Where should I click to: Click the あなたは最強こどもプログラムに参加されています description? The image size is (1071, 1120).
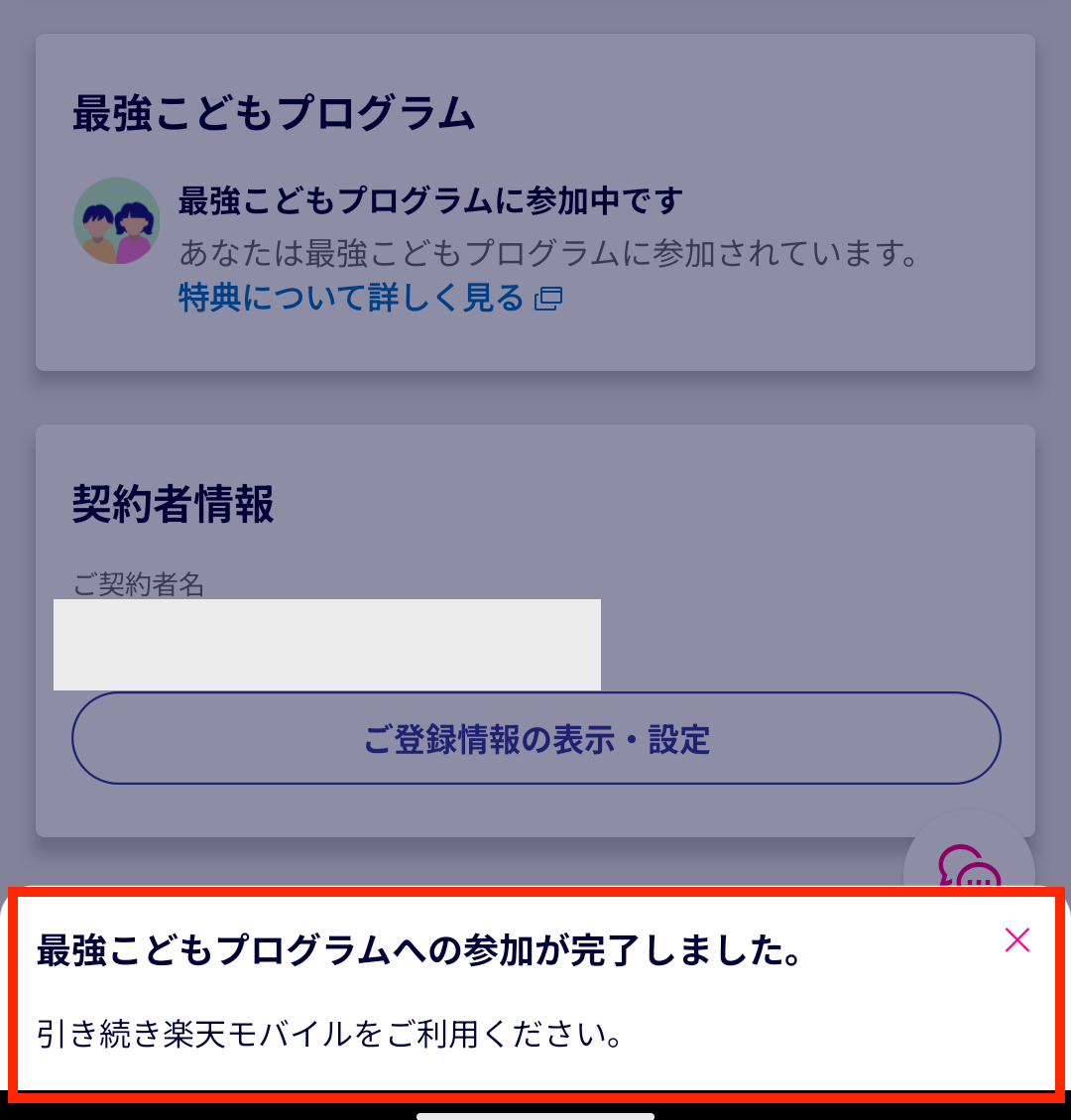[x=548, y=253]
